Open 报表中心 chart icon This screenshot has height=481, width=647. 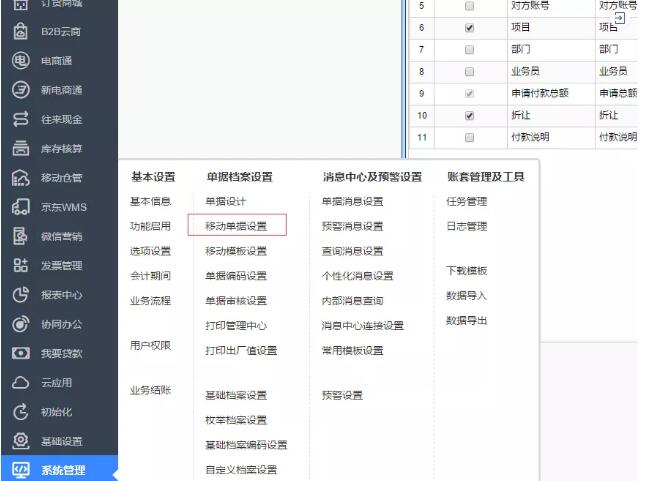[21, 295]
